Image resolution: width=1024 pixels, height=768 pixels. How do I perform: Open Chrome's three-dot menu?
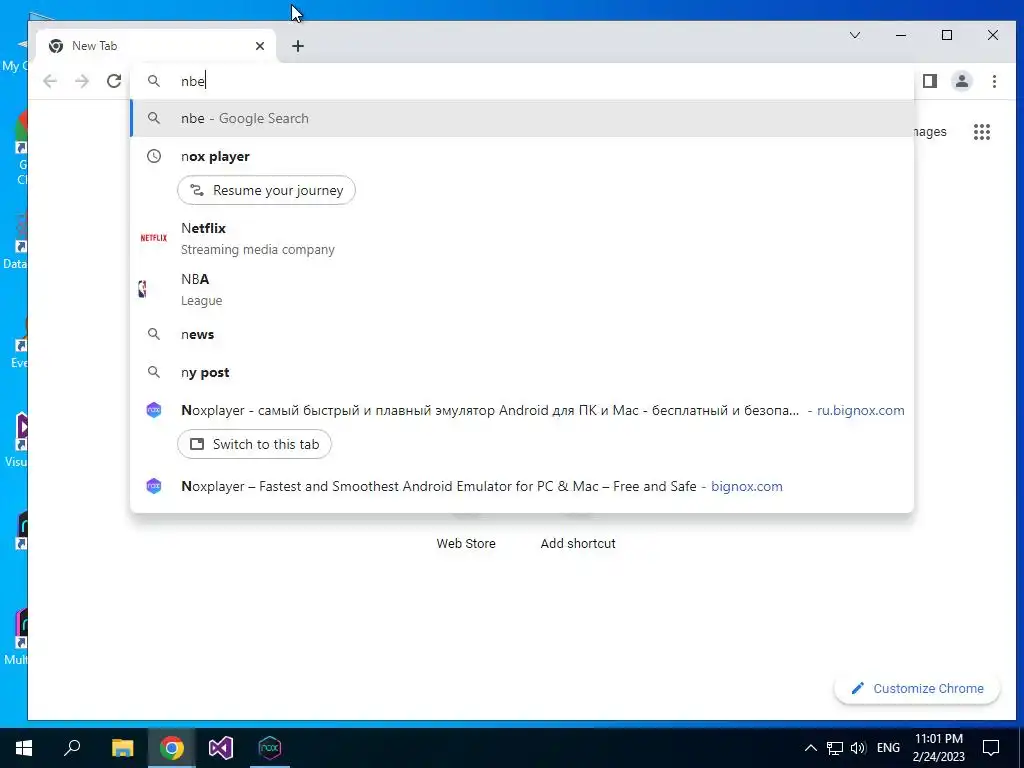(x=994, y=81)
